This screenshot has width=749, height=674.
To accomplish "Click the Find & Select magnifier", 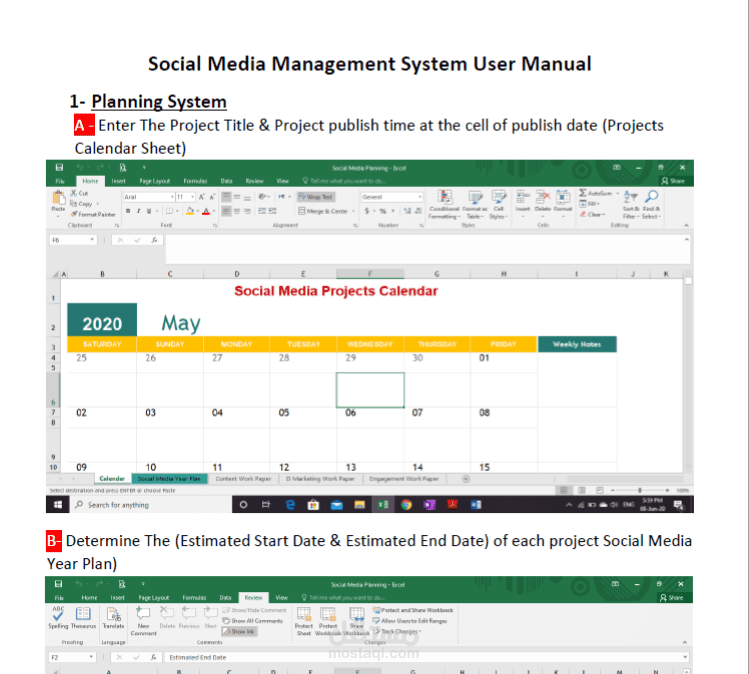I will [x=652, y=196].
